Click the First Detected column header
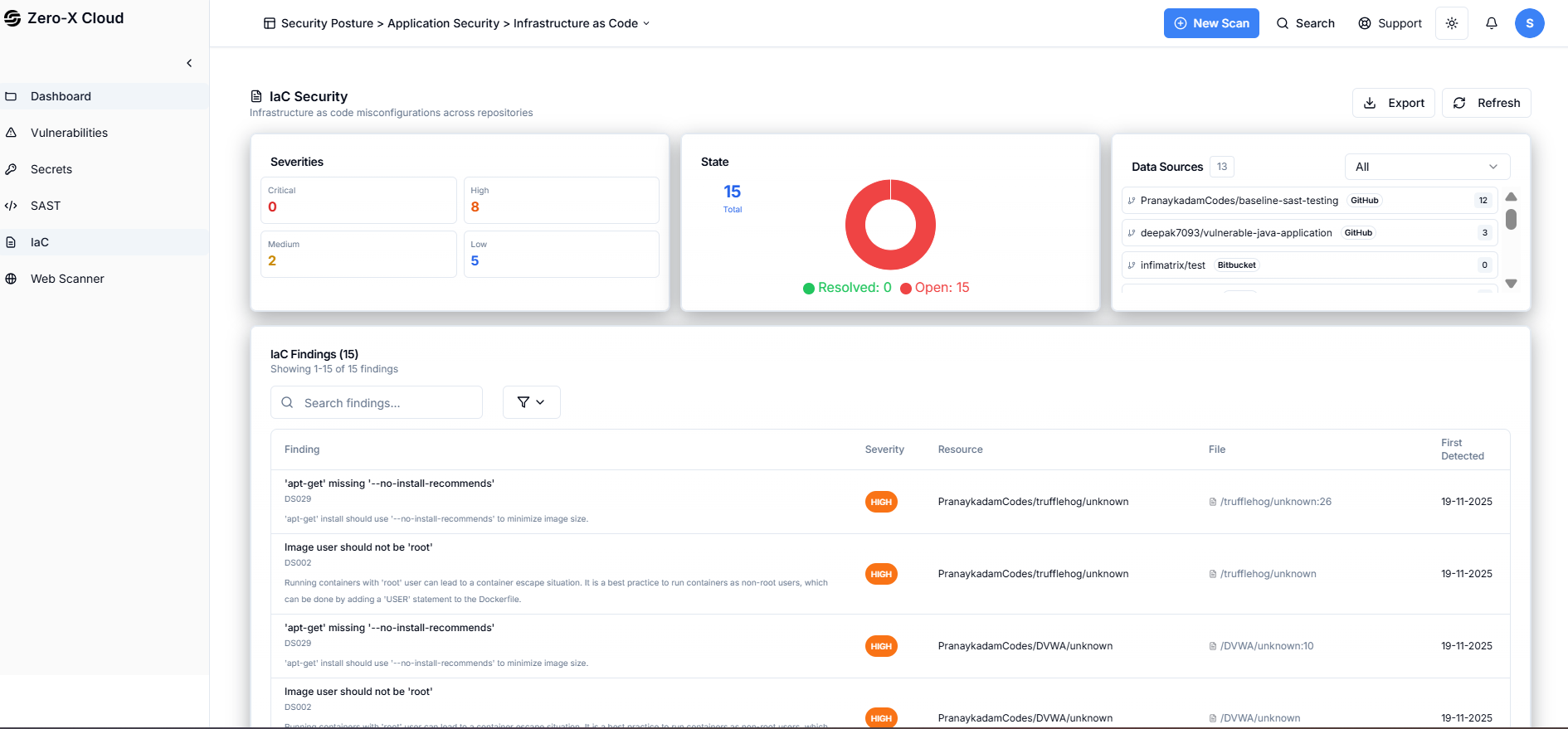 point(1463,450)
